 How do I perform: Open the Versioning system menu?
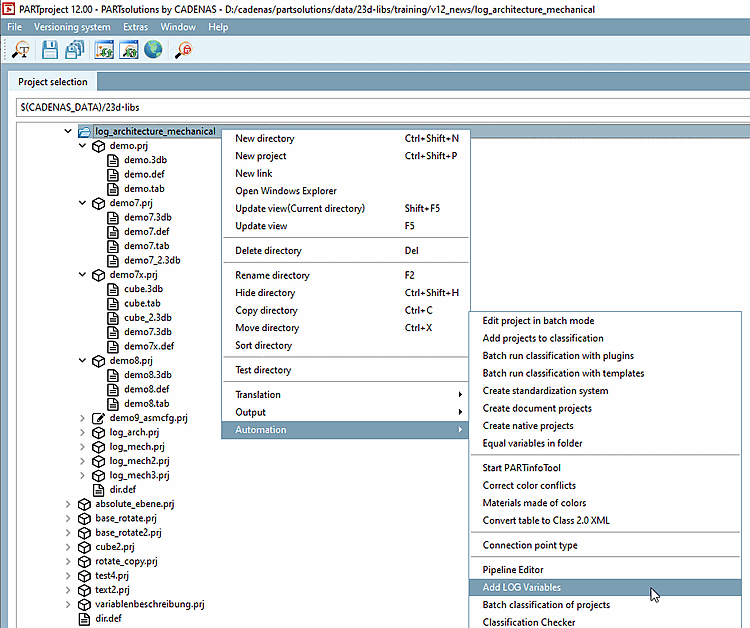(72, 27)
